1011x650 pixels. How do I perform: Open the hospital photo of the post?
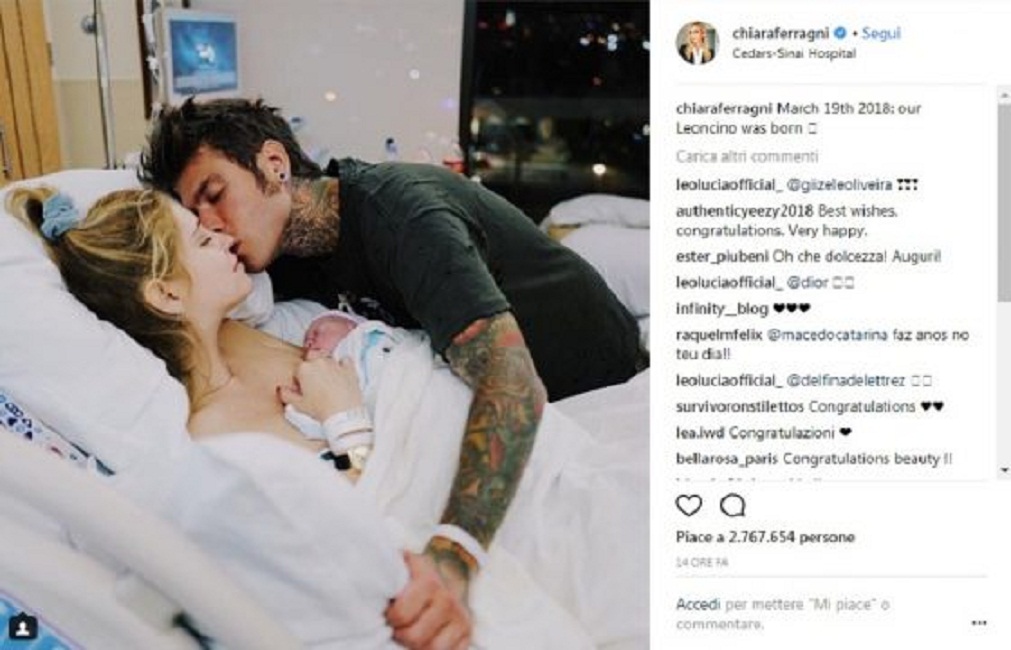pyautogui.click(x=325, y=325)
